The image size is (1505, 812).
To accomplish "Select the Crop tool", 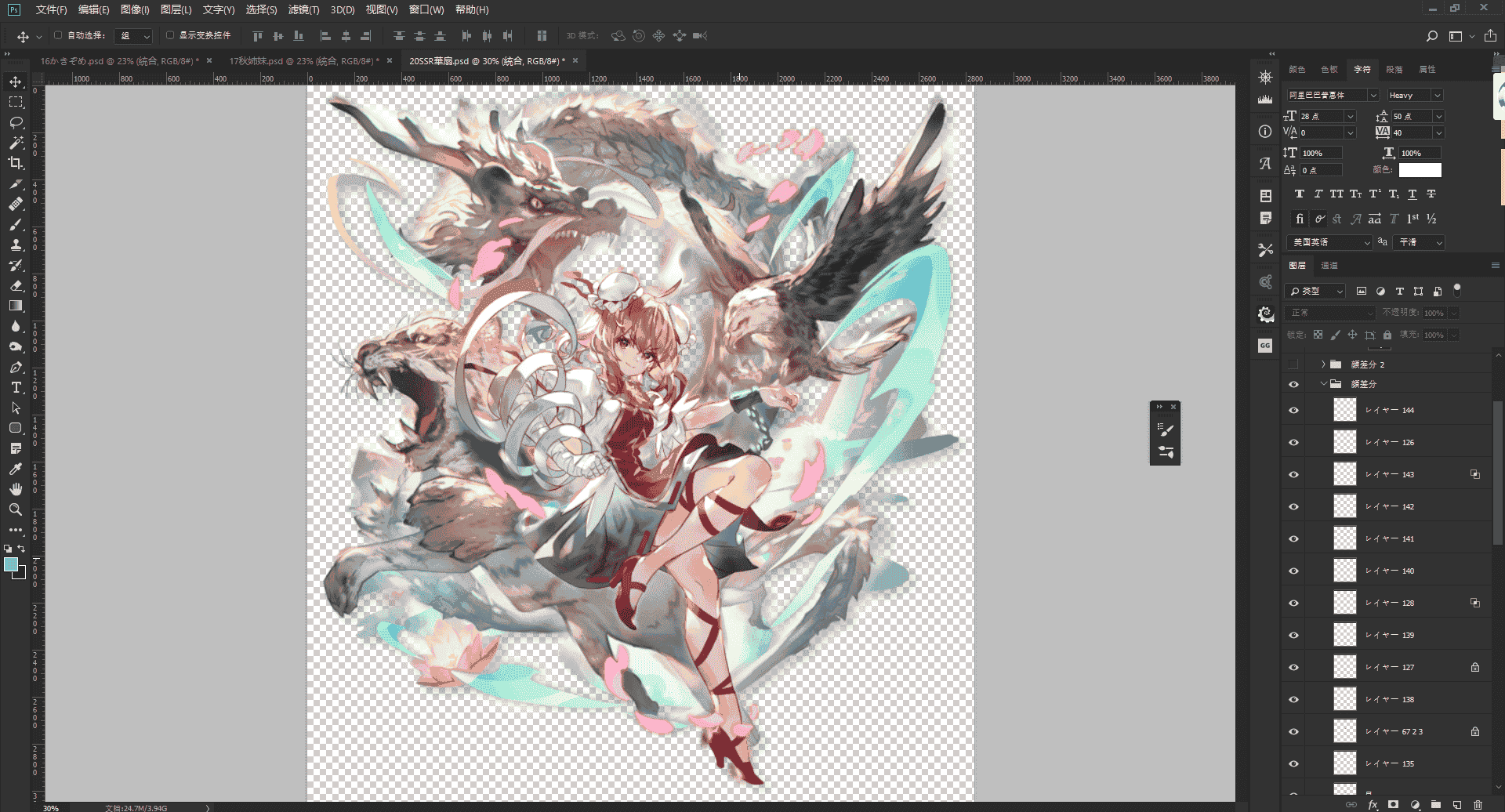I will point(16,163).
